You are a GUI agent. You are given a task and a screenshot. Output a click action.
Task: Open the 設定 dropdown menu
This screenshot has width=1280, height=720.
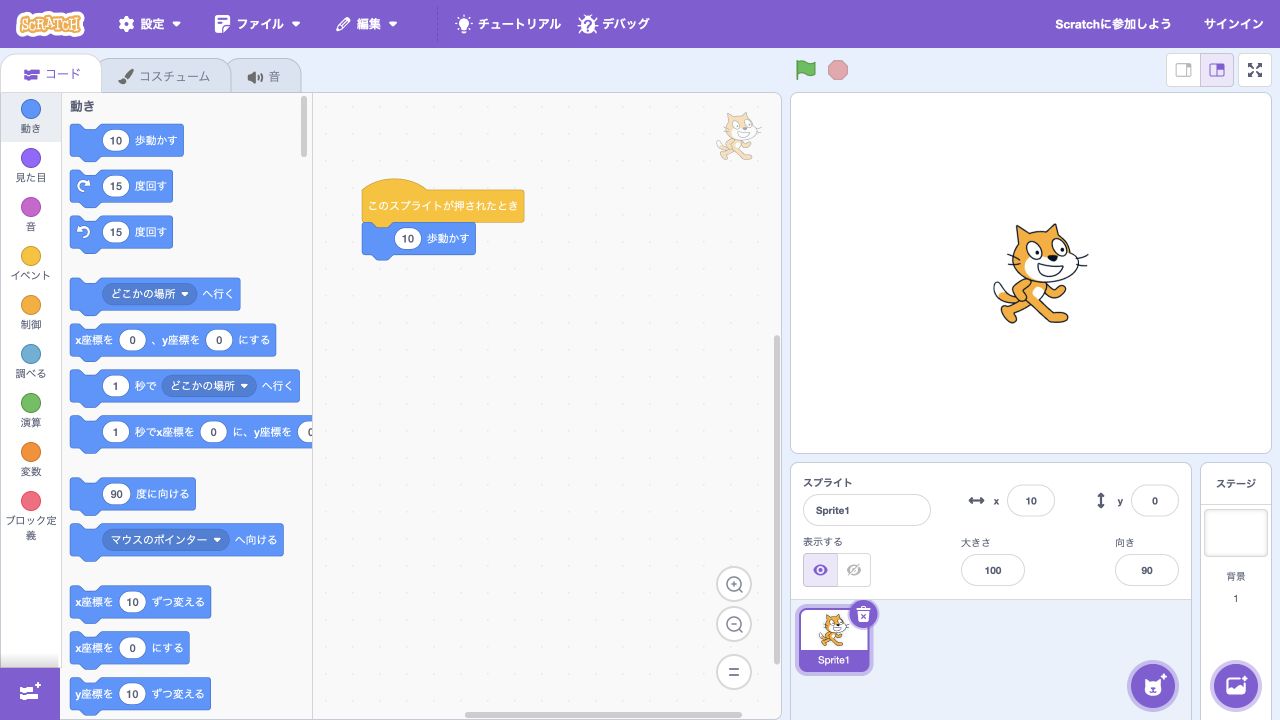pyautogui.click(x=150, y=24)
